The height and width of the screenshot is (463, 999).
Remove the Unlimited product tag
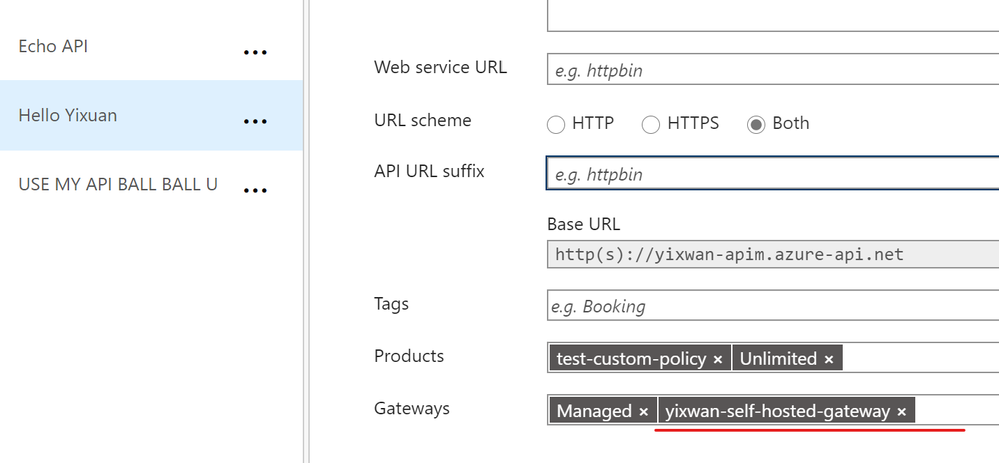829,360
